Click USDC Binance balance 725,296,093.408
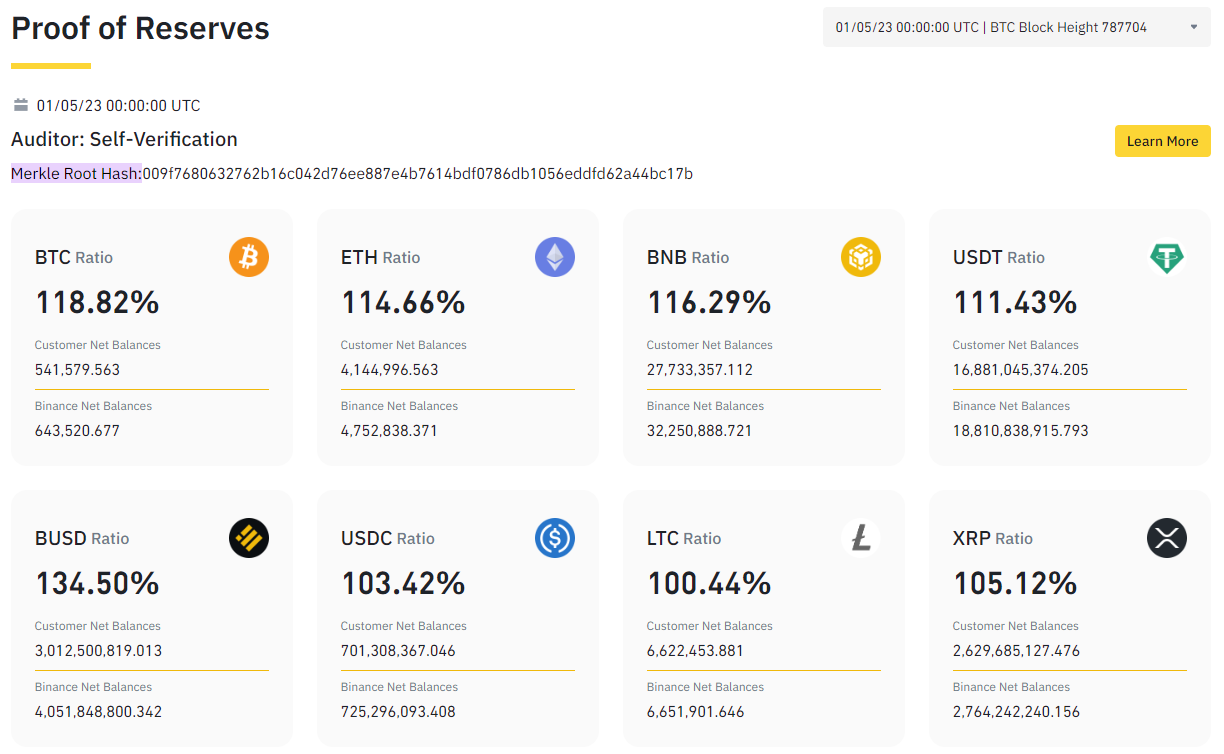1224x754 pixels. point(398,712)
